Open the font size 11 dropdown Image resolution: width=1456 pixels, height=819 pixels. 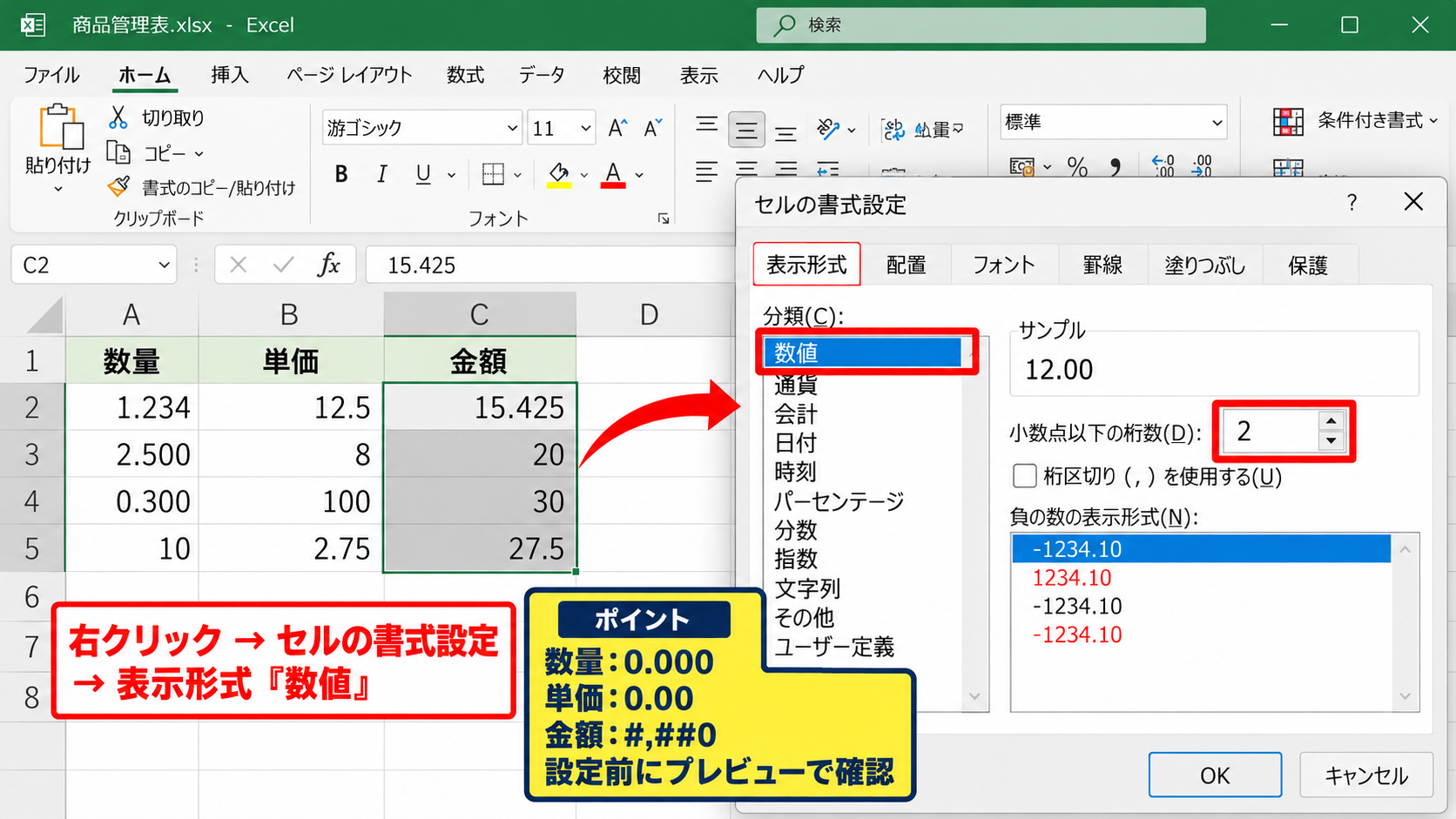click(x=586, y=128)
